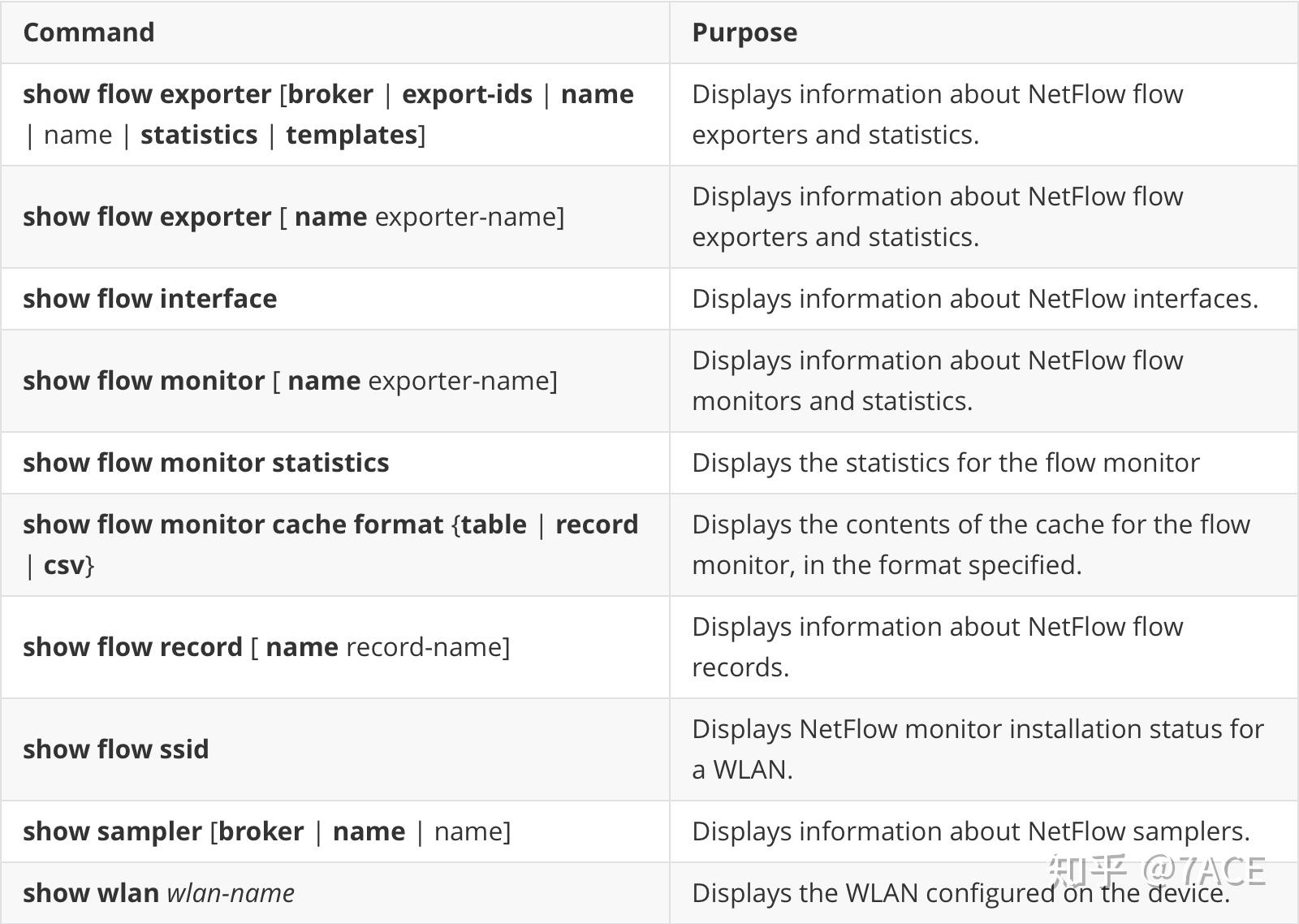The height and width of the screenshot is (924, 1299).
Task: Click 'Displays the statistics for the flow monitor' text
Action: [945, 463]
